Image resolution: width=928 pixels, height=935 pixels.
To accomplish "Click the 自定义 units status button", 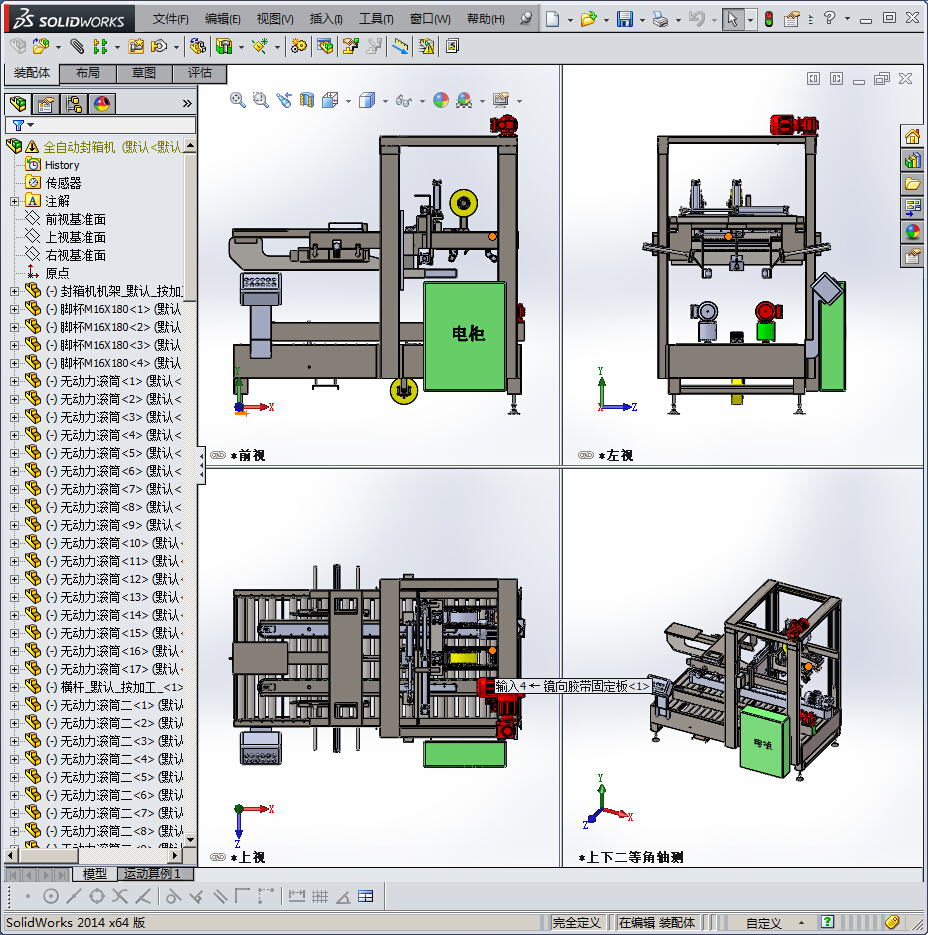I will pyautogui.click(x=763, y=922).
